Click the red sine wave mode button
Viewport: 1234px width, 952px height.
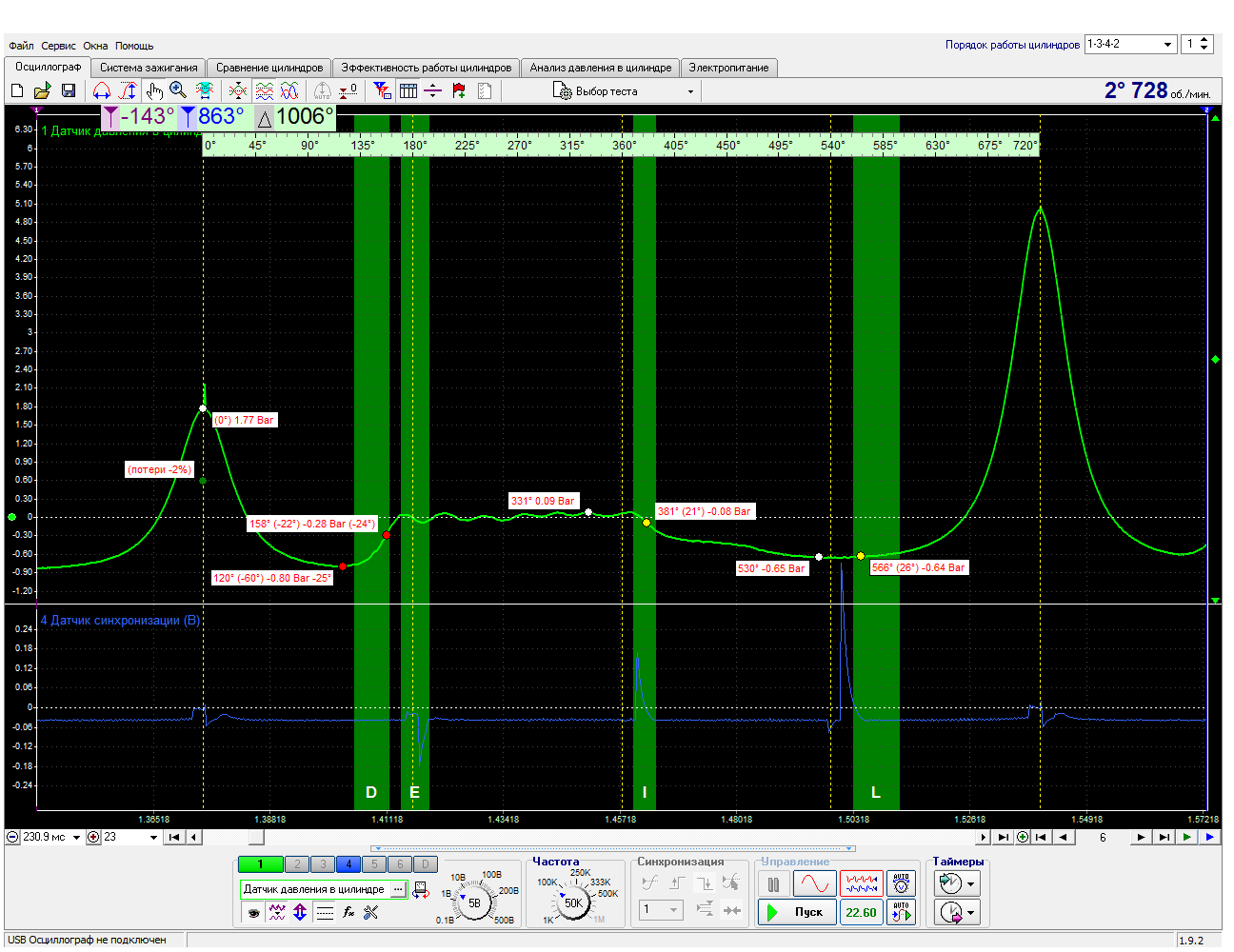[x=815, y=883]
